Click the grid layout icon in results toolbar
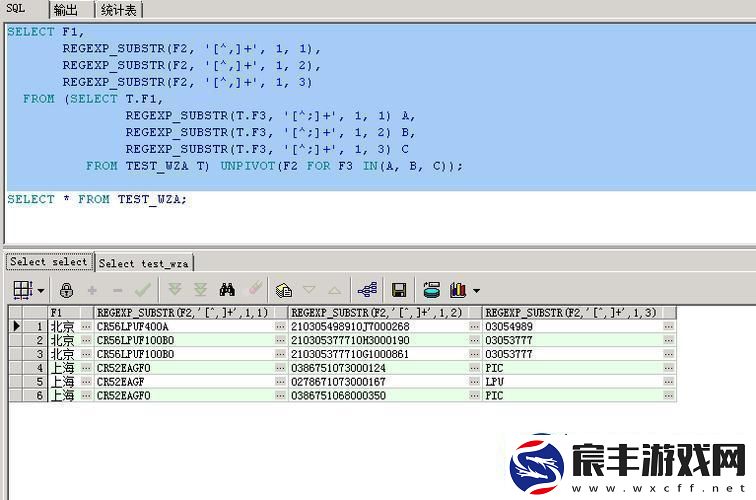Image resolution: width=756 pixels, height=500 pixels. pyautogui.click(x=23, y=290)
